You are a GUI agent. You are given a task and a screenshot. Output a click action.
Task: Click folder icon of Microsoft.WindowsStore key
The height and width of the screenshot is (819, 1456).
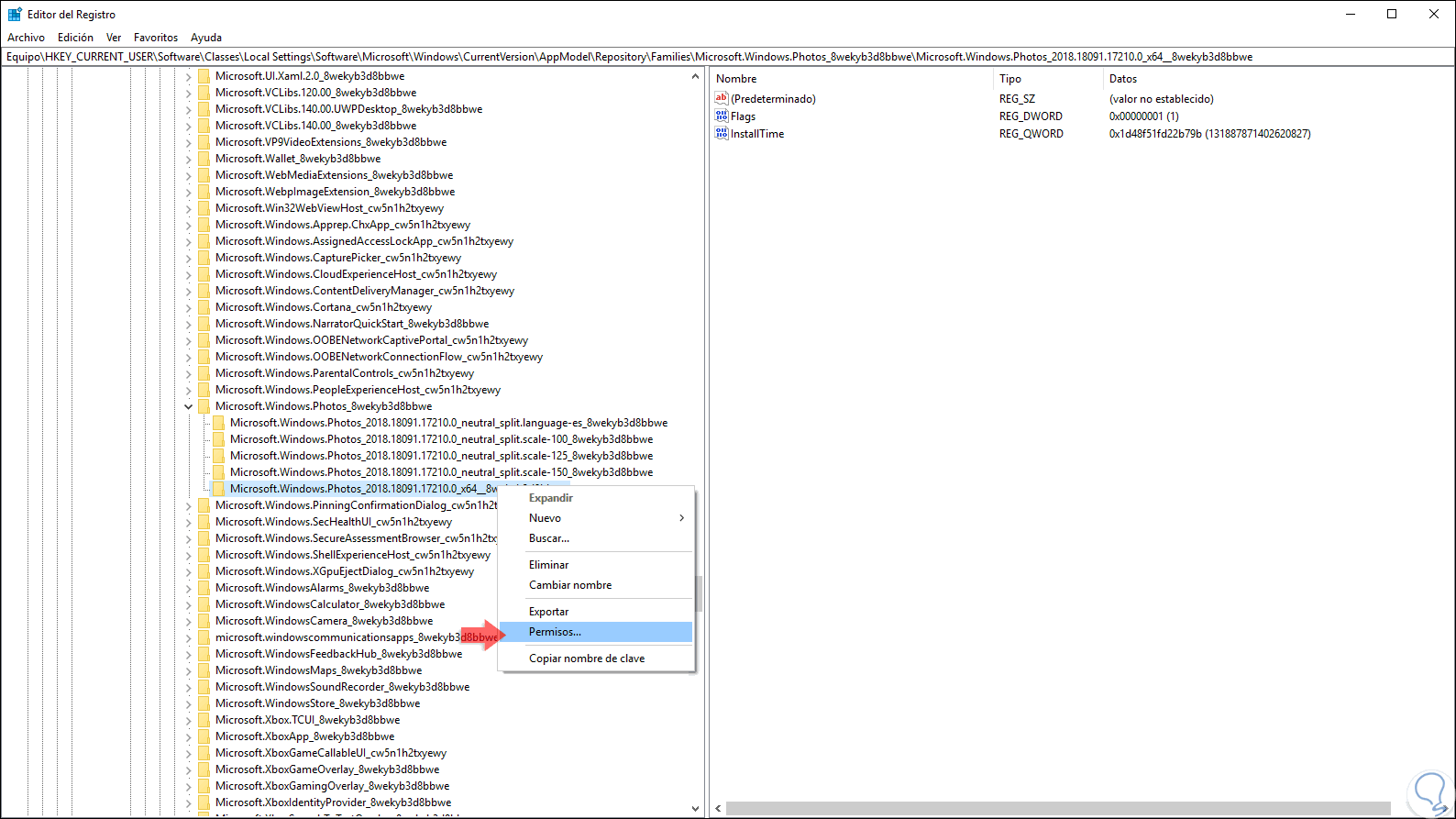[x=204, y=703]
